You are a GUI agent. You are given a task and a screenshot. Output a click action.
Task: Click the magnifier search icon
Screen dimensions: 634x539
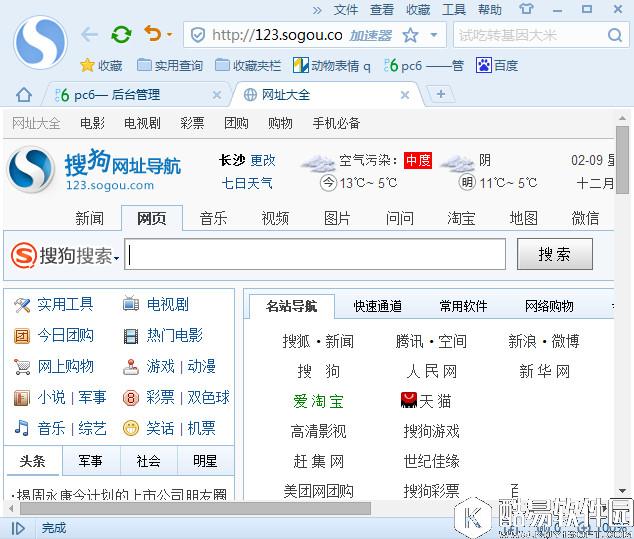point(615,35)
